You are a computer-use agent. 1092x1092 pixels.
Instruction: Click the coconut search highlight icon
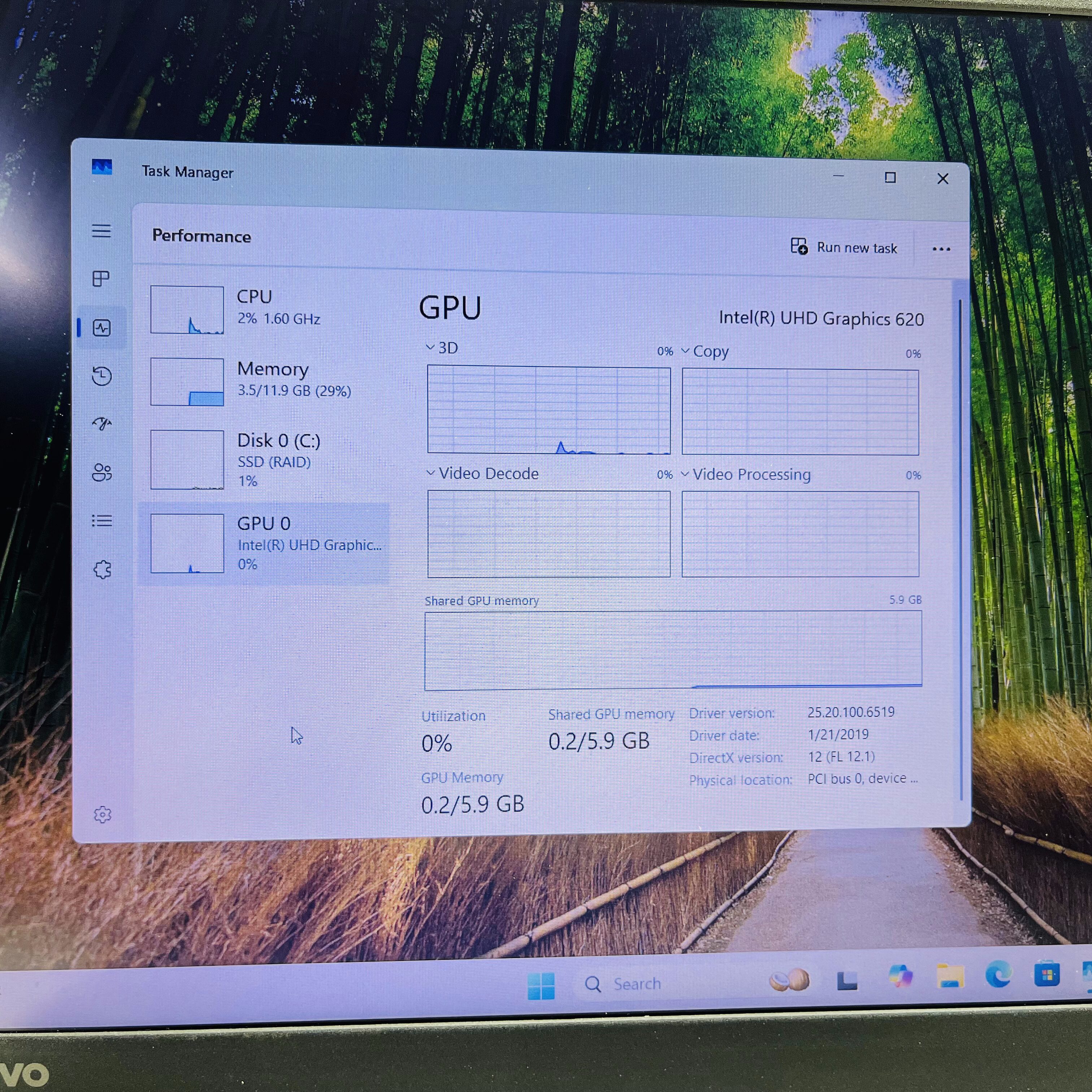coord(790,980)
